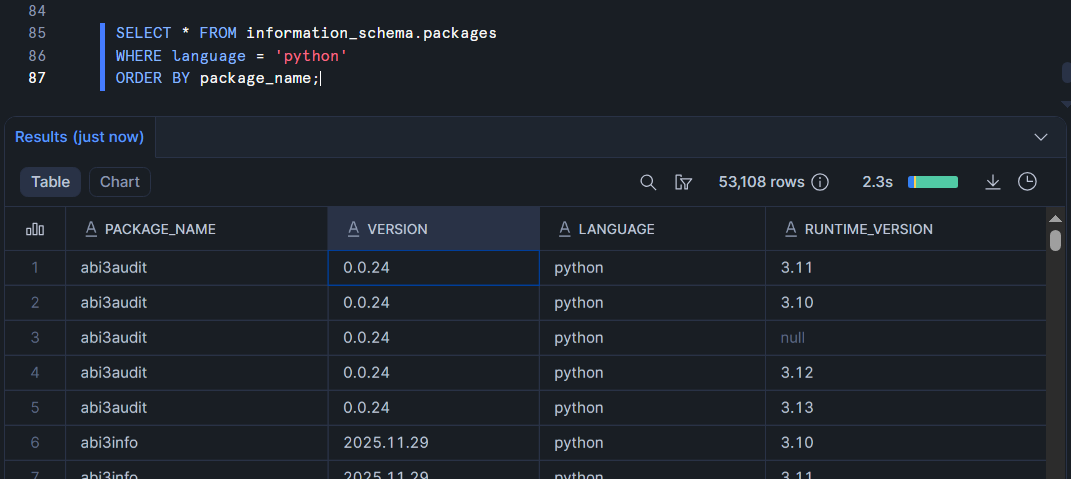Collapse the Results panel with chevron
The image size is (1071, 479).
tap(1041, 137)
